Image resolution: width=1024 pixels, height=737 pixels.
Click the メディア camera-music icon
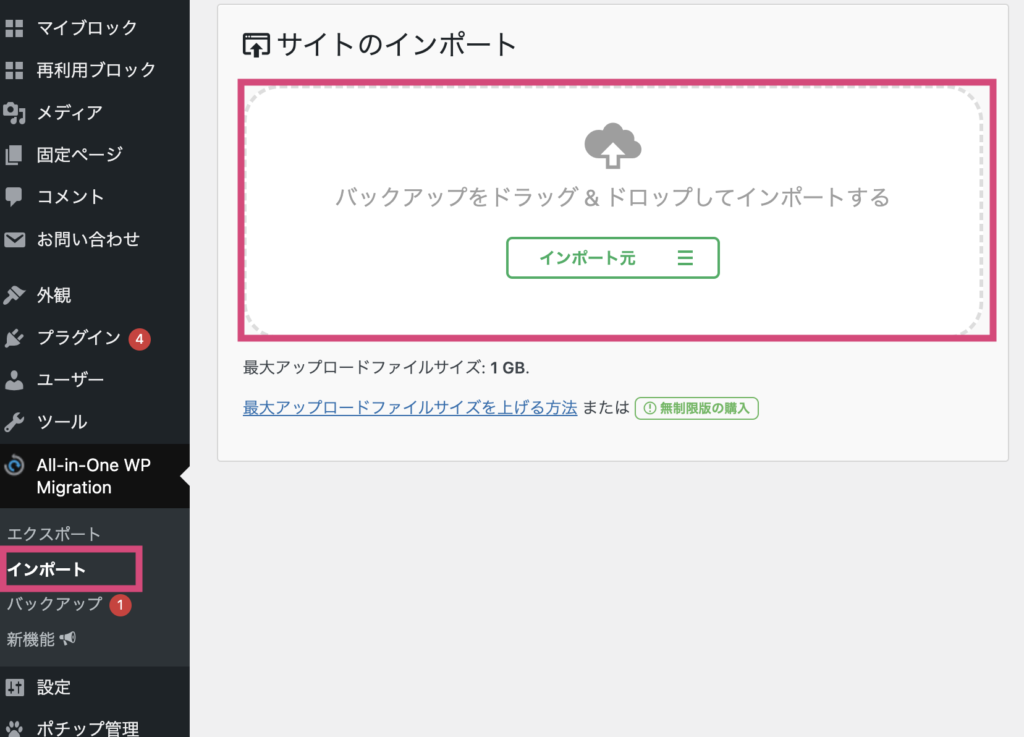(x=14, y=112)
